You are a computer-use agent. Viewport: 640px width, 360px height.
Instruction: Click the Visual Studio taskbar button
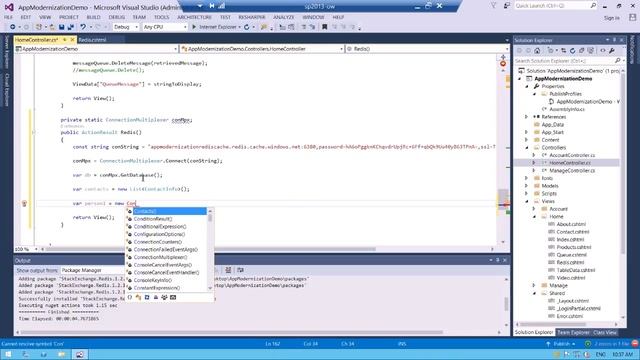click(x=80, y=354)
